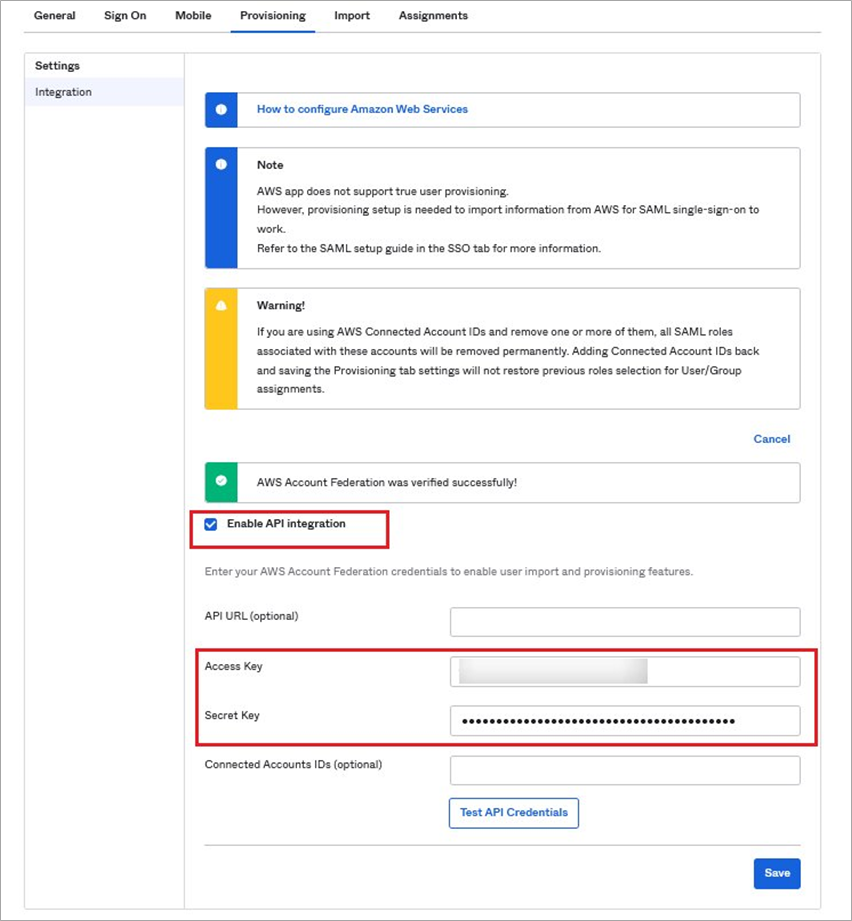This screenshot has width=852, height=921.
Task: Open the Assignments tab
Action: click(x=433, y=16)
